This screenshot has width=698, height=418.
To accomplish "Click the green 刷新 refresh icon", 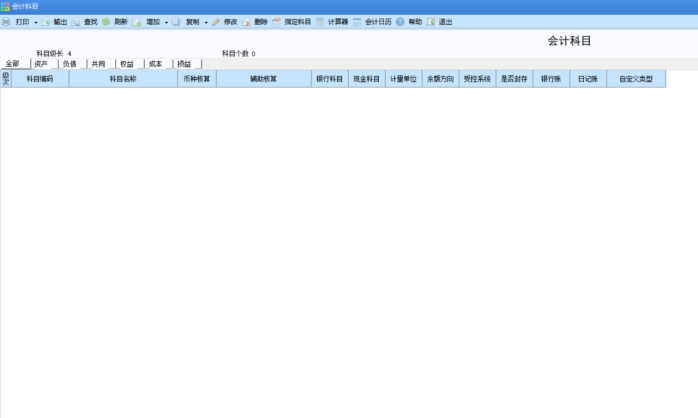I will click(x=106, y=22).
